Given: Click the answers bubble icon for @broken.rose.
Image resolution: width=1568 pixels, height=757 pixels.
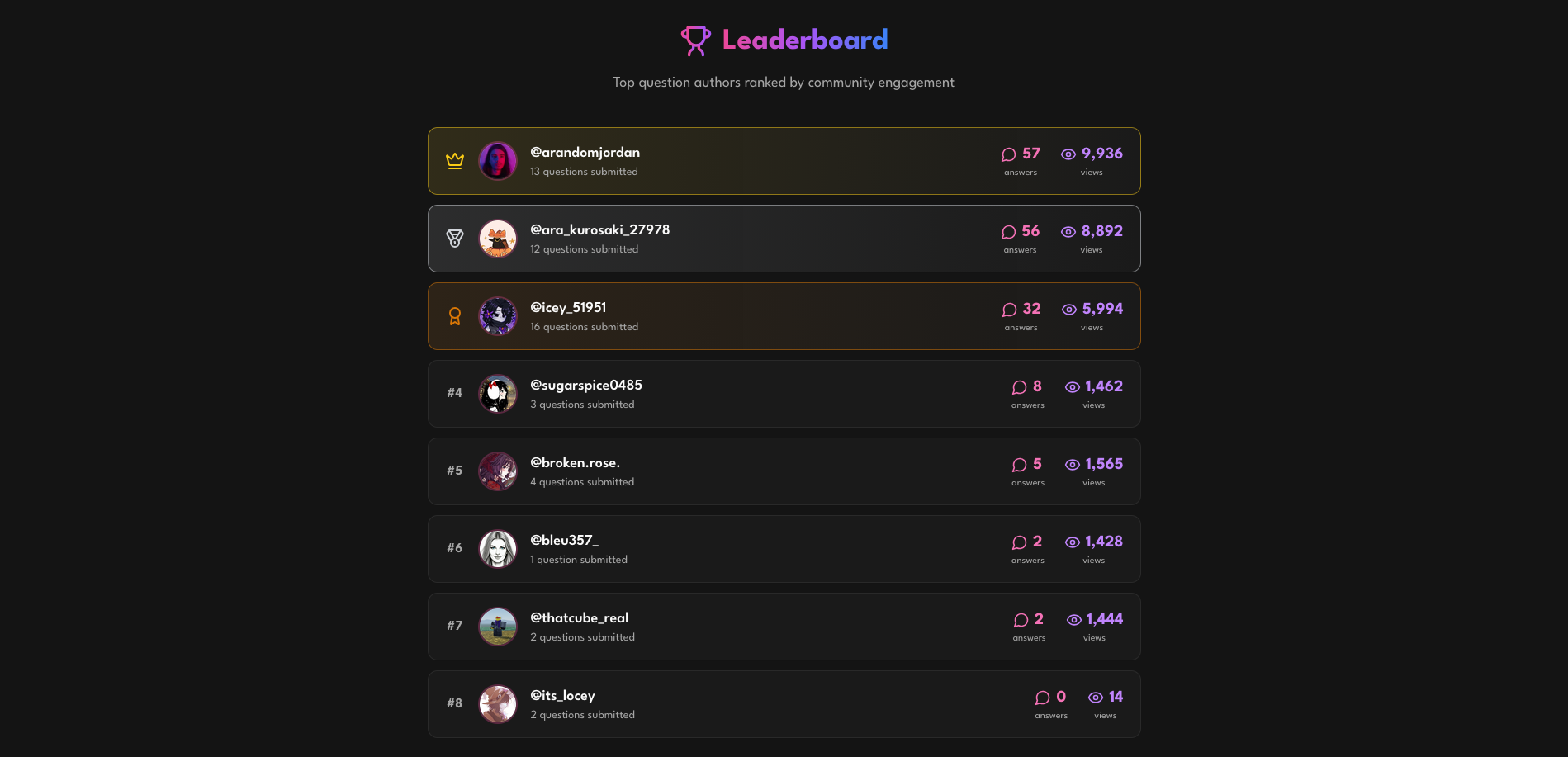Looking at the screenshot, I should [1020, 465].
